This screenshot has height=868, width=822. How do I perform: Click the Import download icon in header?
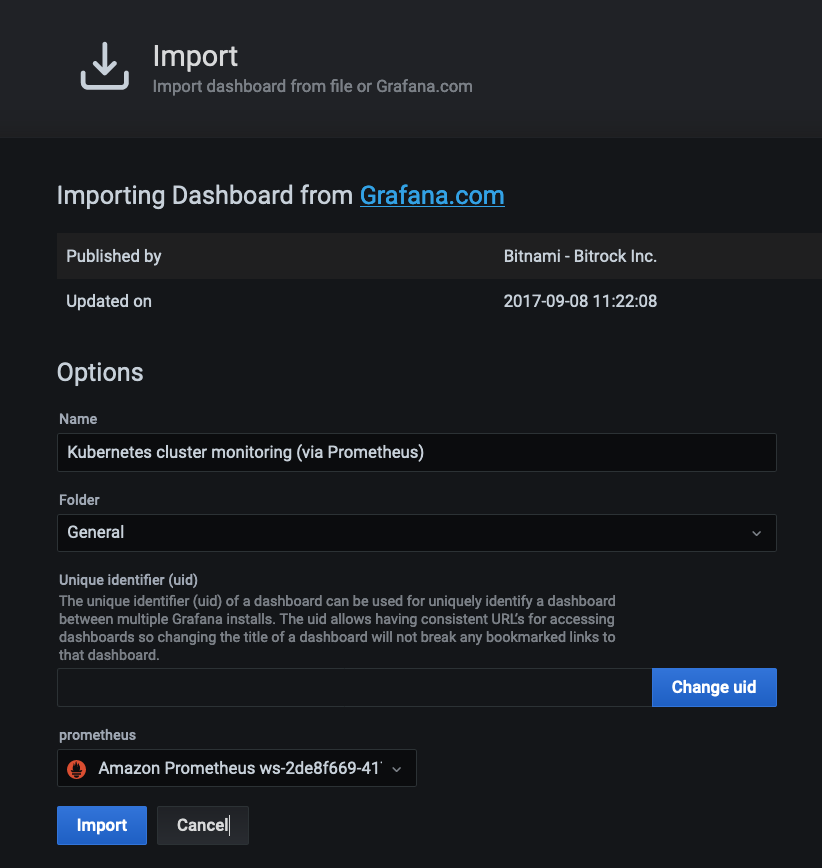pos(105,66)
